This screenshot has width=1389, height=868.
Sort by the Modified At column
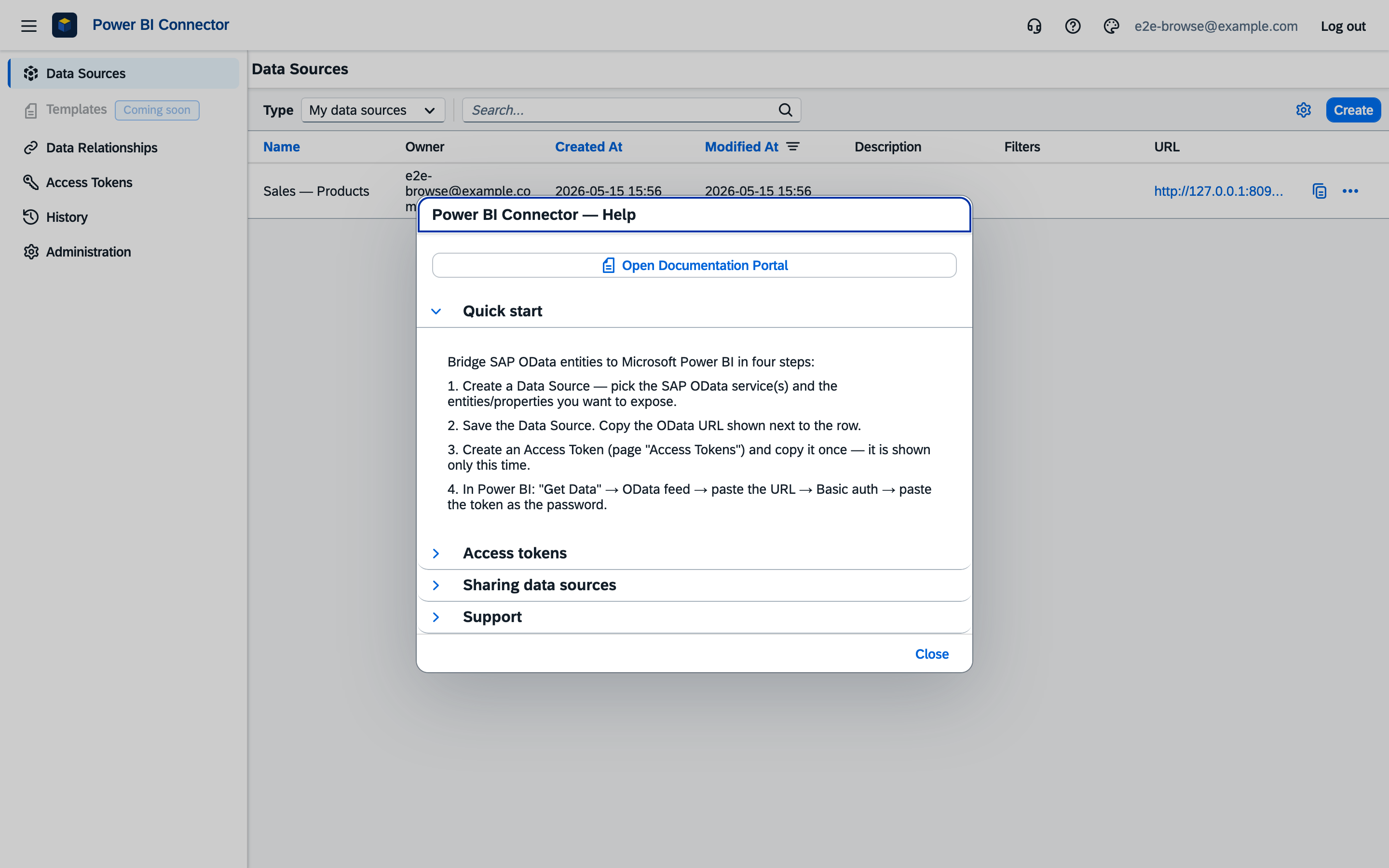click(x=742, y=147)
